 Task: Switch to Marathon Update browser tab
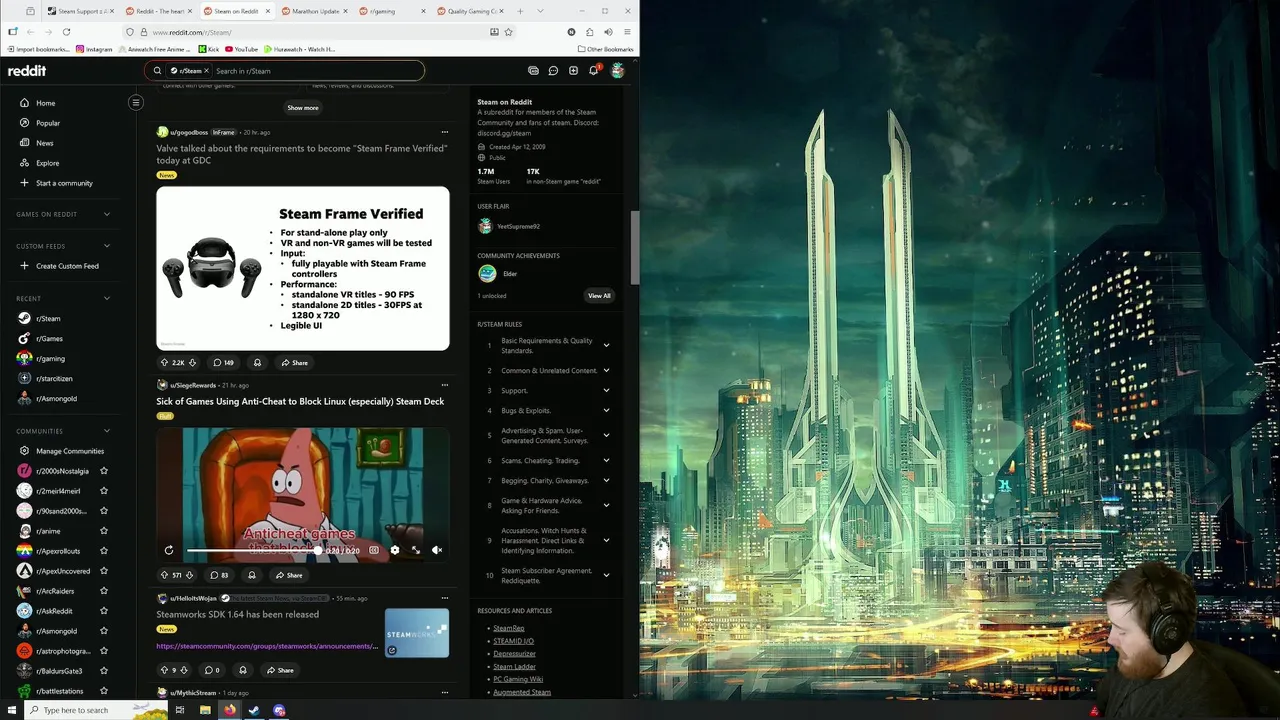pyautogui.click(x=315, y=11)
